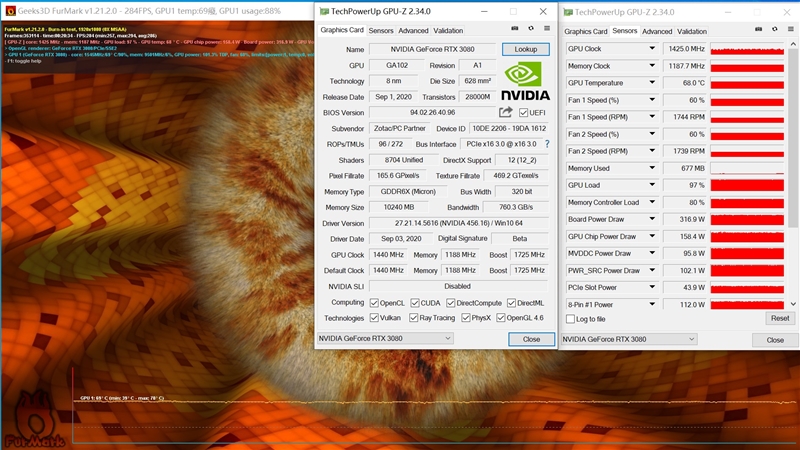Toggle the Vulkan checkbox

point(374,317)
